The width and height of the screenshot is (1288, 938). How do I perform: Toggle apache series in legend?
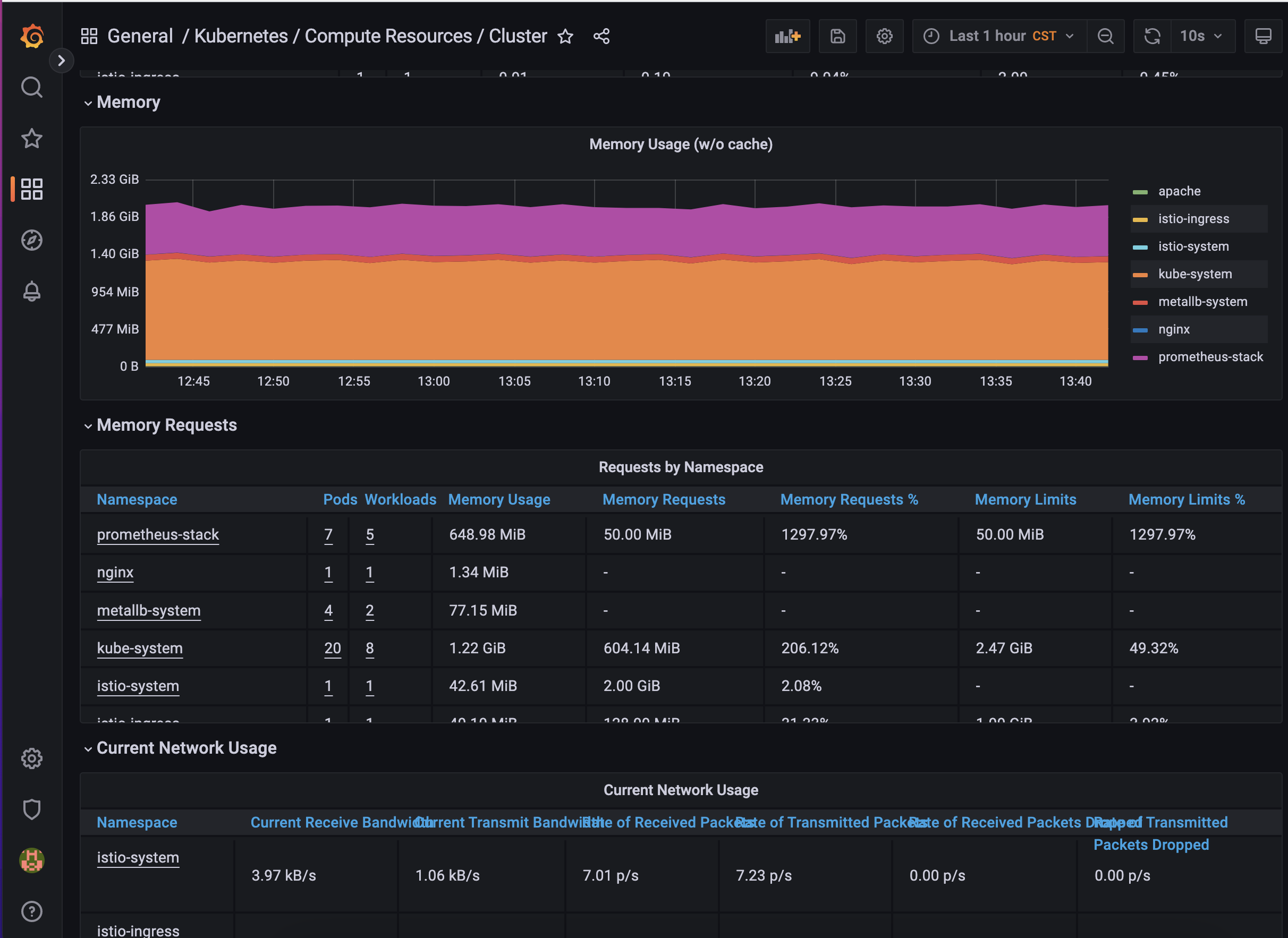[x=1179, y=191]
